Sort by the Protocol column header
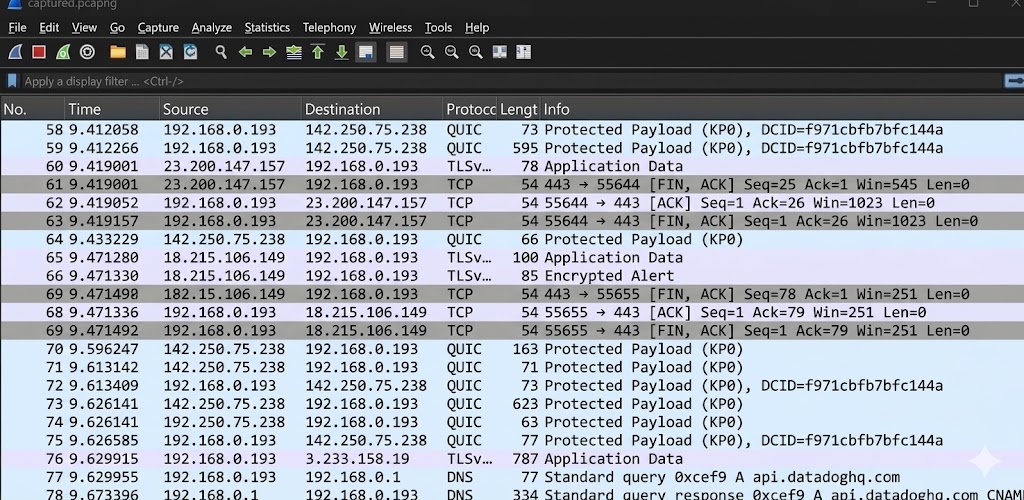This screenshot has width=1024, height=500. pos(470,109)
